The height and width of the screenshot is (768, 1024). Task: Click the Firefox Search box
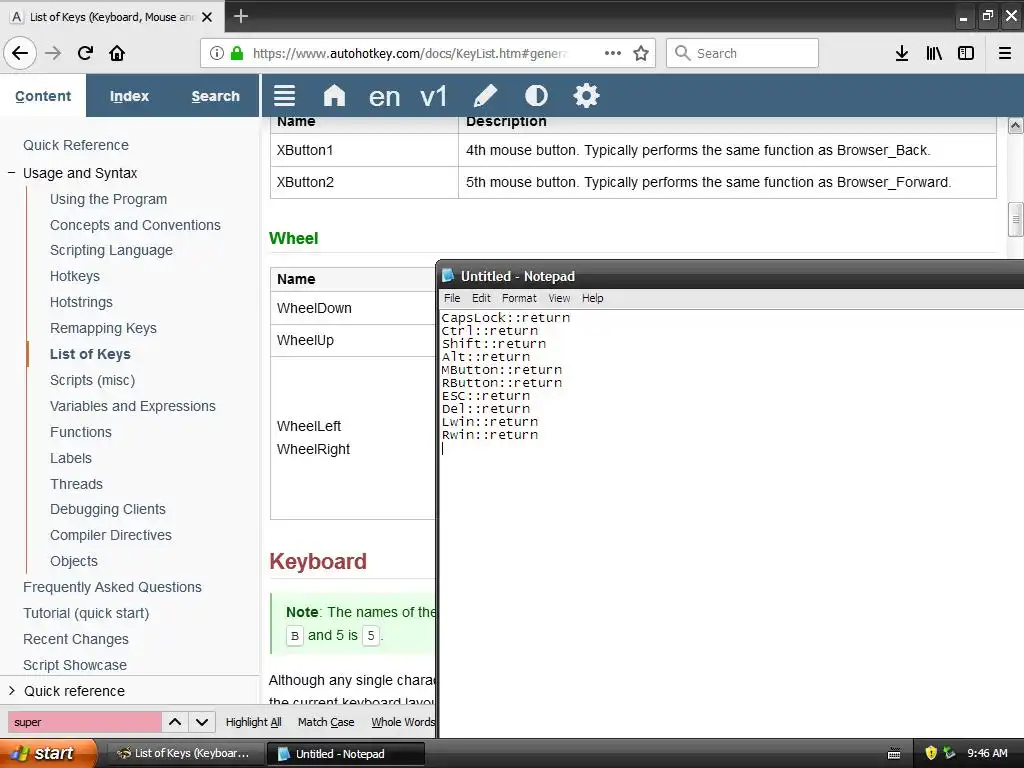tap(743, 53)
